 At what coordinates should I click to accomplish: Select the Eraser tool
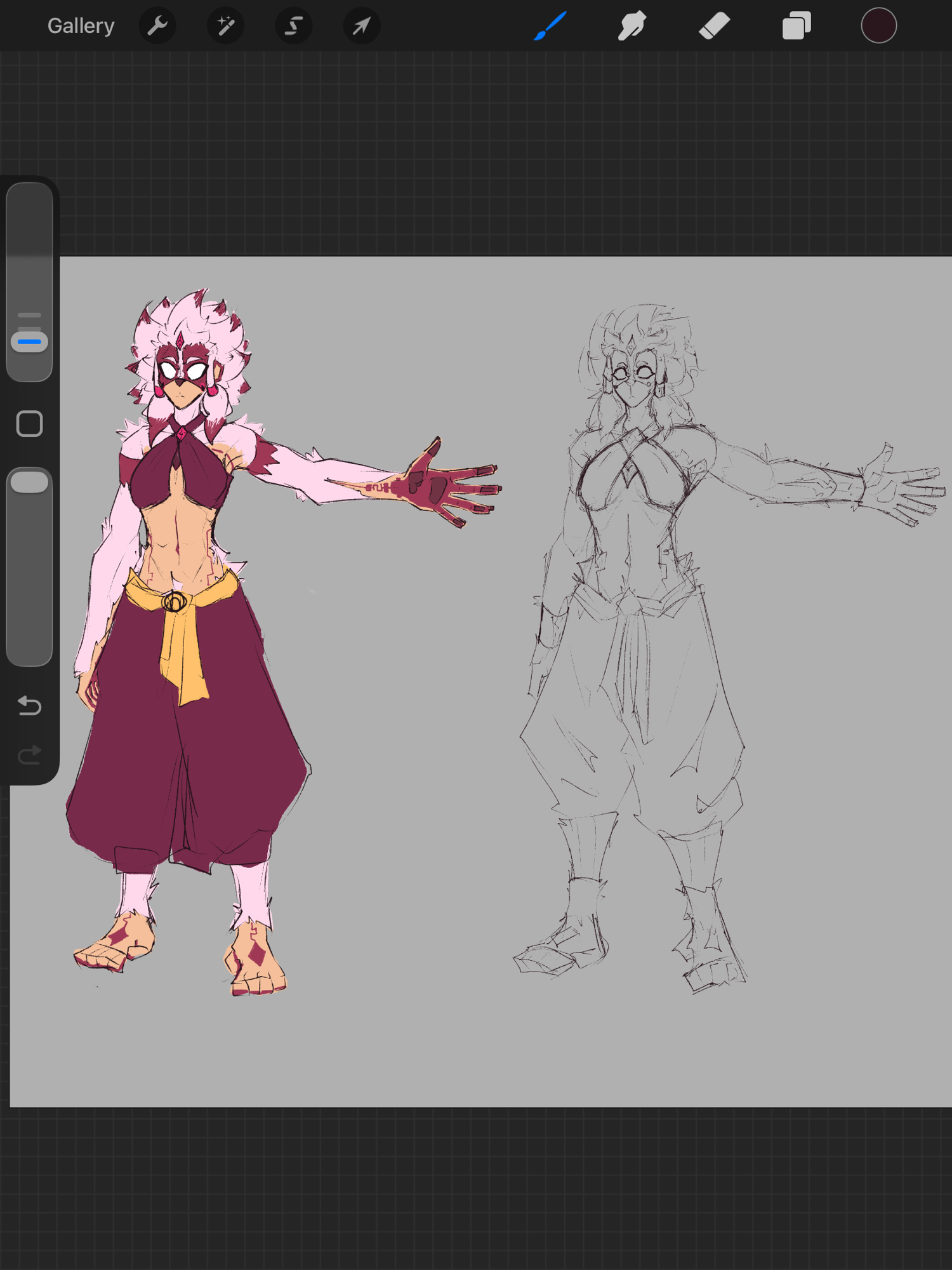click(x=714, y=26)
